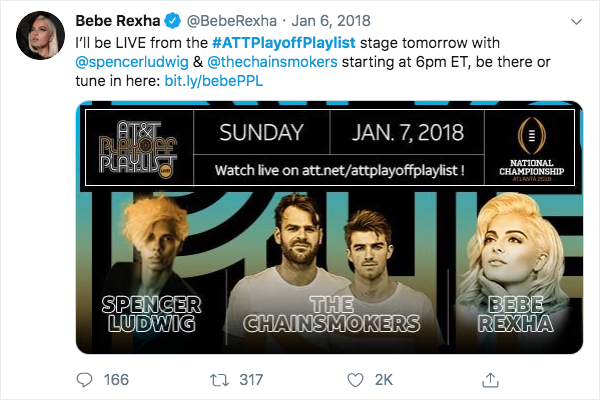Open the share tweet icon
Viewport: 603px width, 400px height.
tap(490, 379)
